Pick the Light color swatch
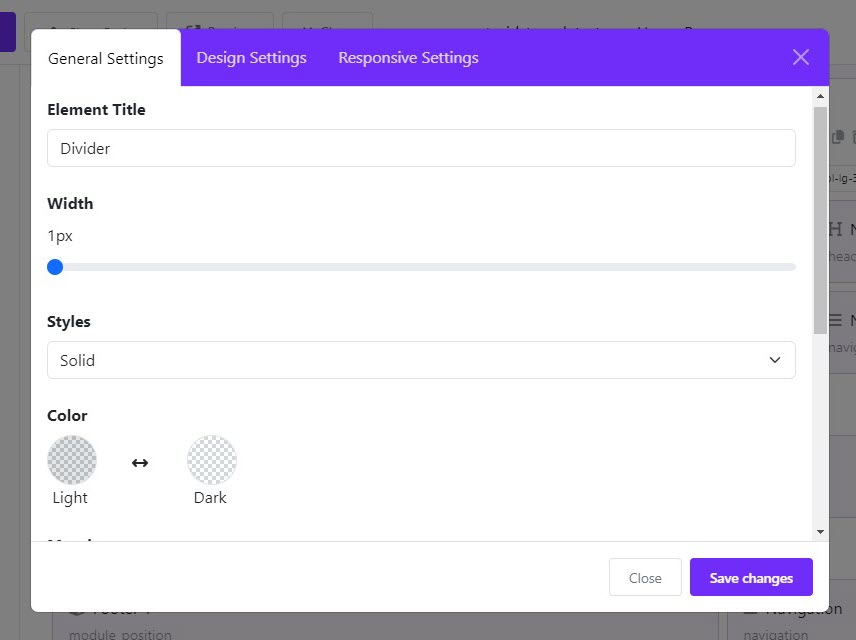Image resolution: width=856 pixels, height=640 pixels. [72, 460]
